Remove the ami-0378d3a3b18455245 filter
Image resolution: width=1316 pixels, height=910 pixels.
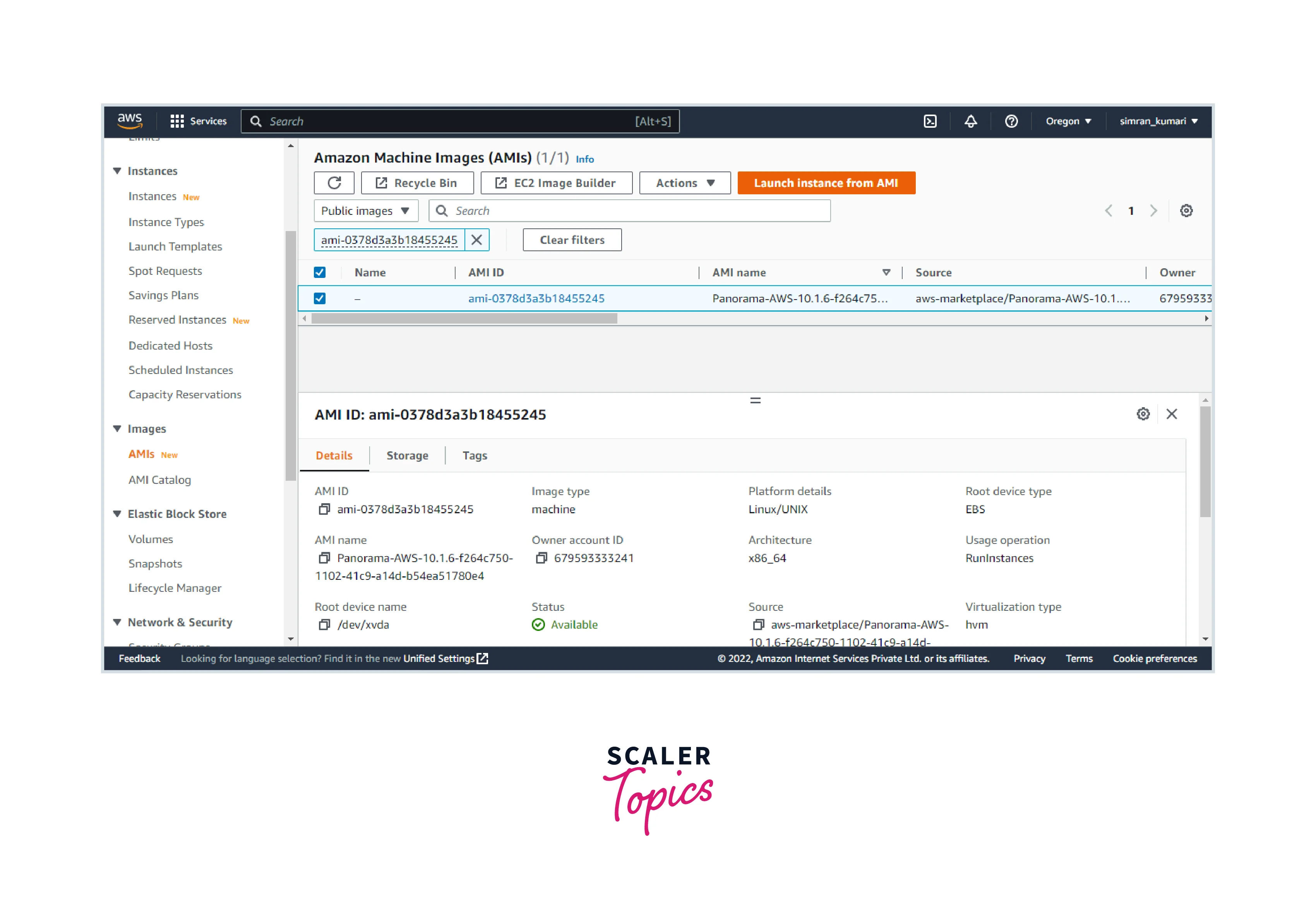click(477, 240)
